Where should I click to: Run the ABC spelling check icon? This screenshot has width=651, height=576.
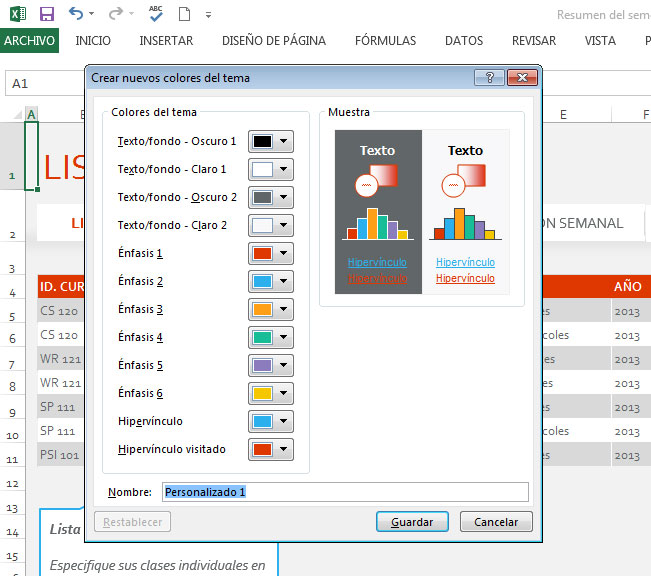[x=156, y=14]
